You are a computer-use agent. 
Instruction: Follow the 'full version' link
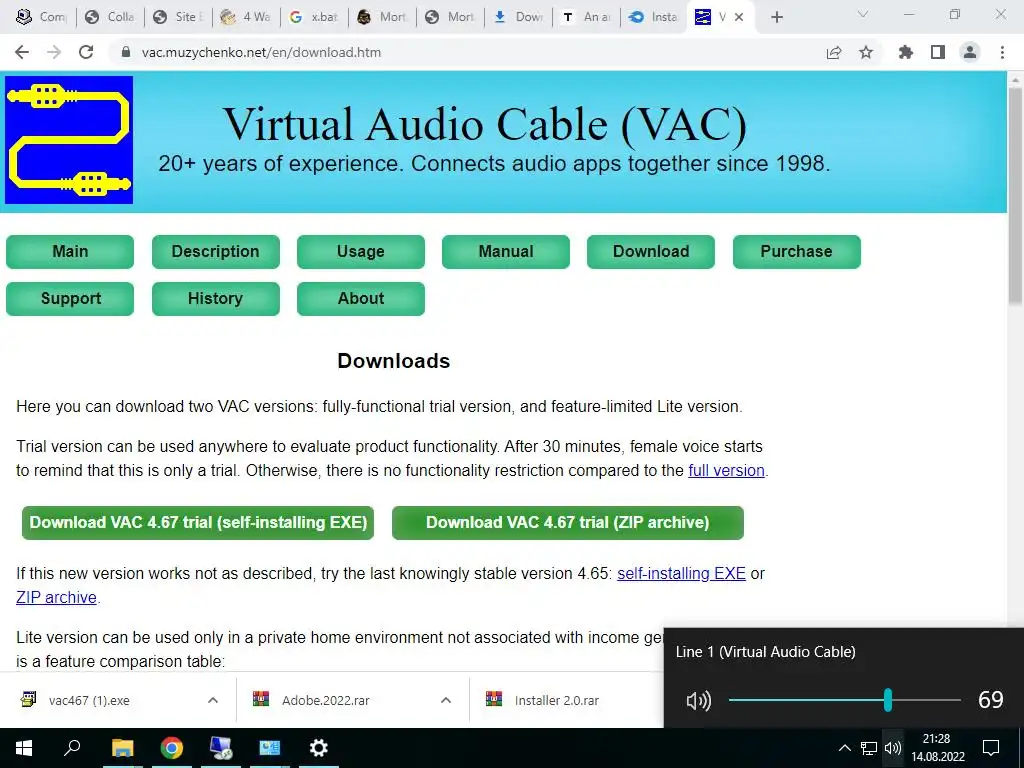click(x=726, y=470)
